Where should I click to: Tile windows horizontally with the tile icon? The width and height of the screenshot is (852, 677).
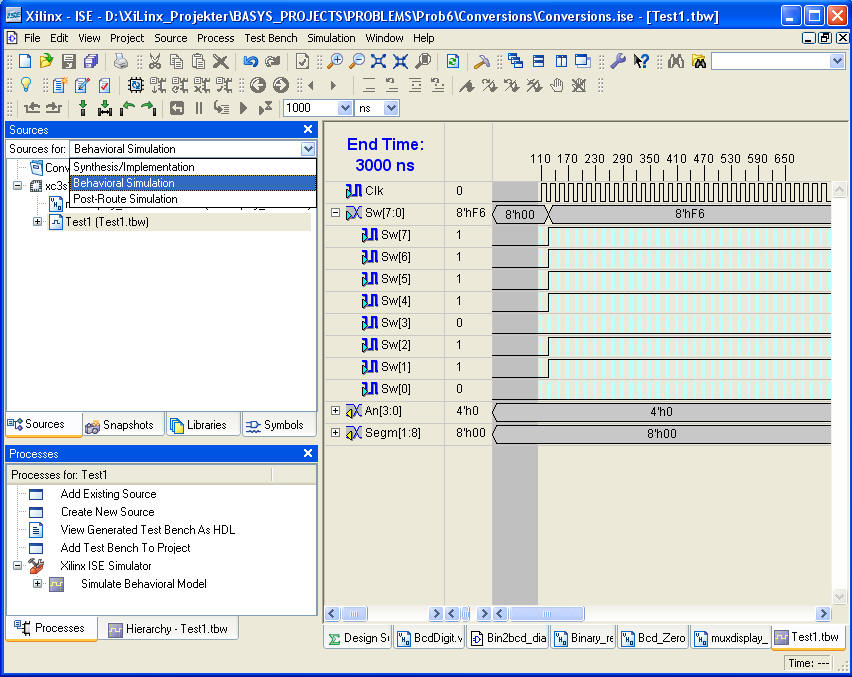coord(538,61)
